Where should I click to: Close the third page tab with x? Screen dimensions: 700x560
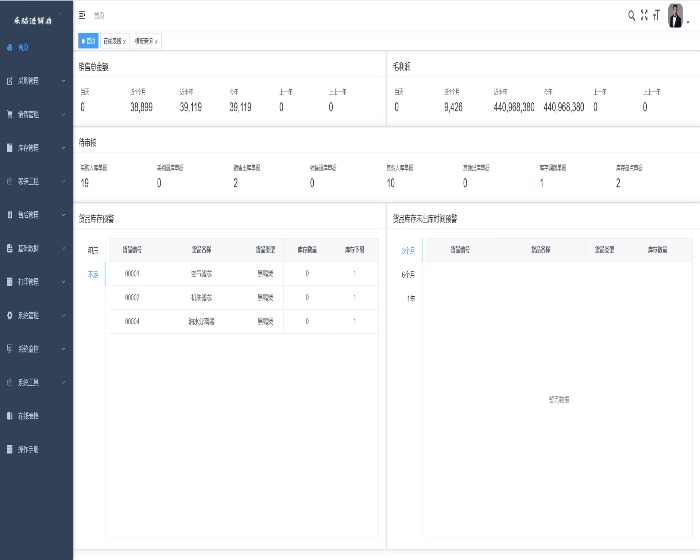(156, 42)
